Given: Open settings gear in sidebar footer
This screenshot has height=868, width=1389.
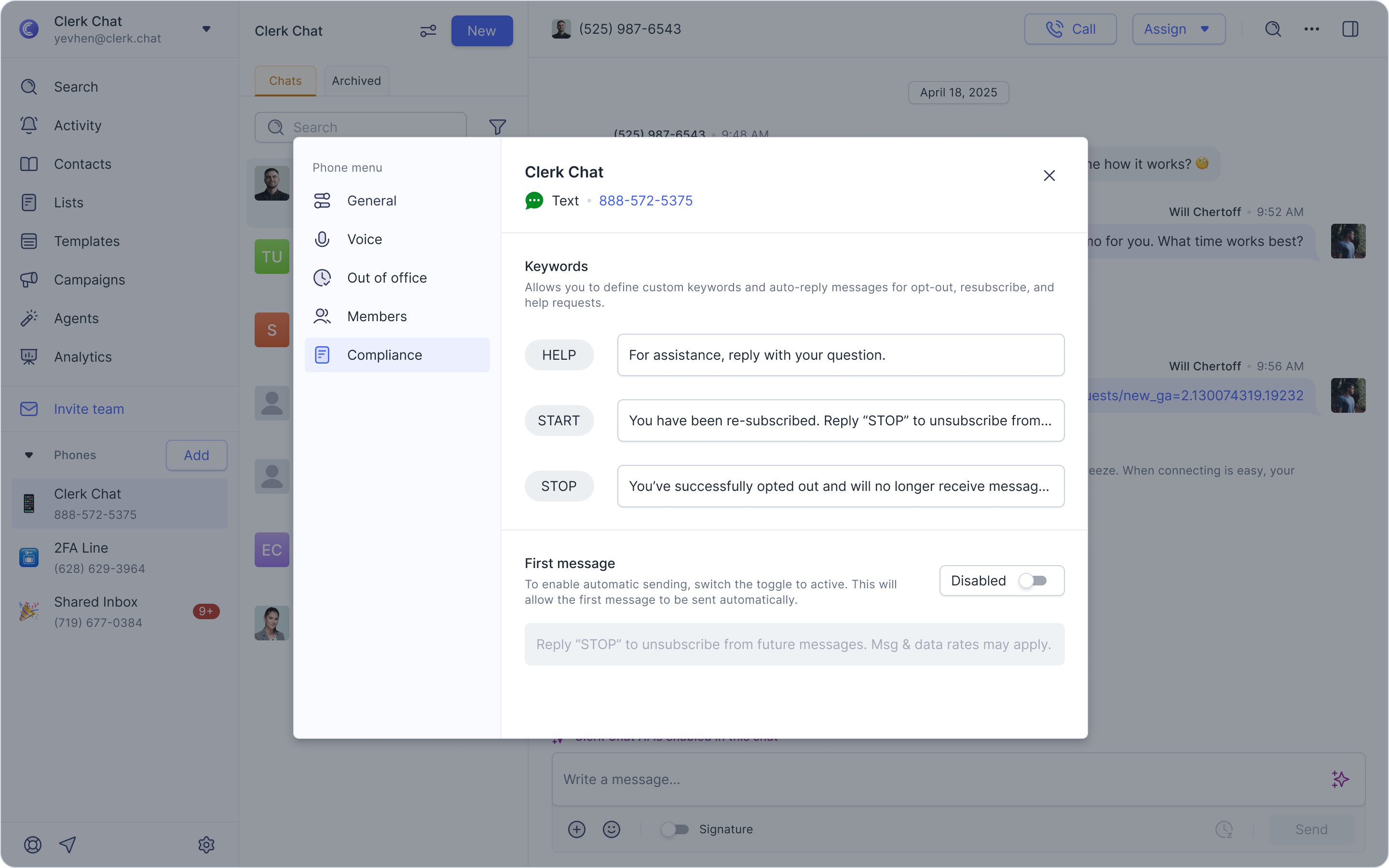Looking at the screenshot, I should click(206, 844).
